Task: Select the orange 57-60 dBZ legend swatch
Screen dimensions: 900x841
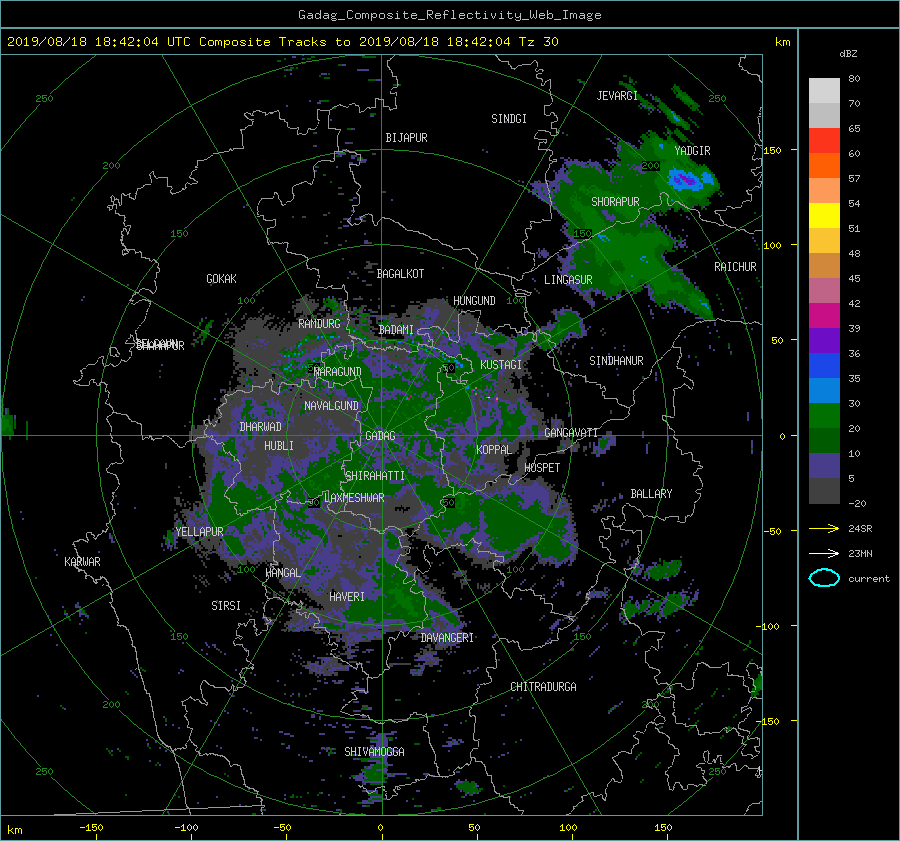Action: click(x=824, y=166)
